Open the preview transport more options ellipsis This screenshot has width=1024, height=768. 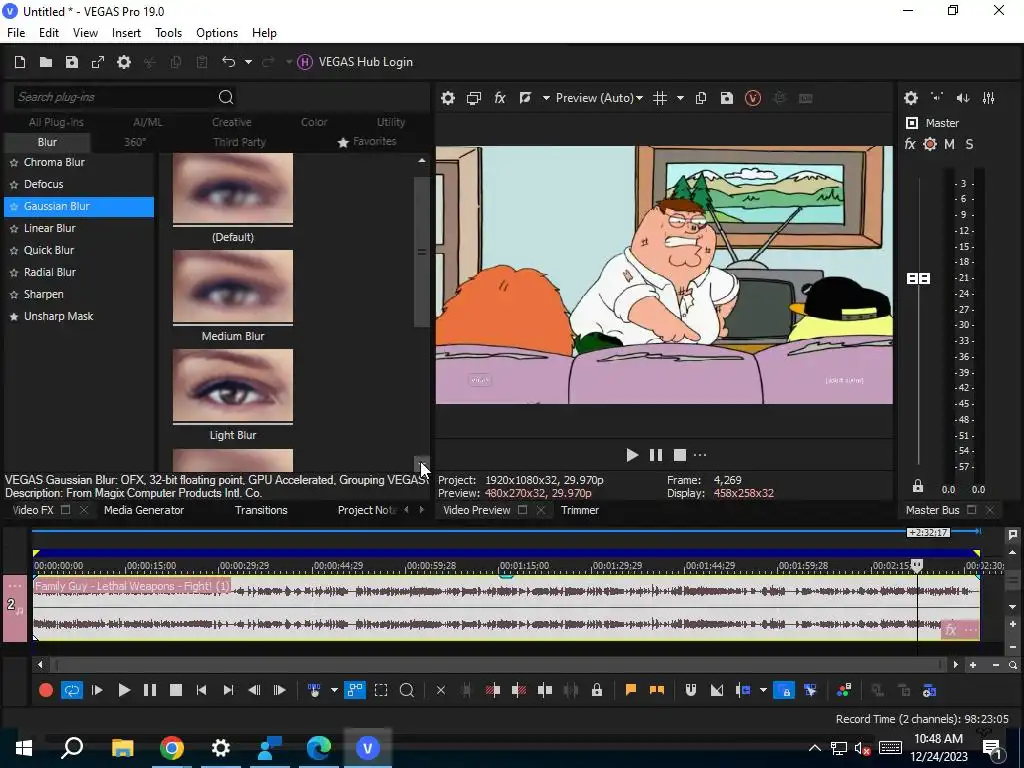(700, 455)
